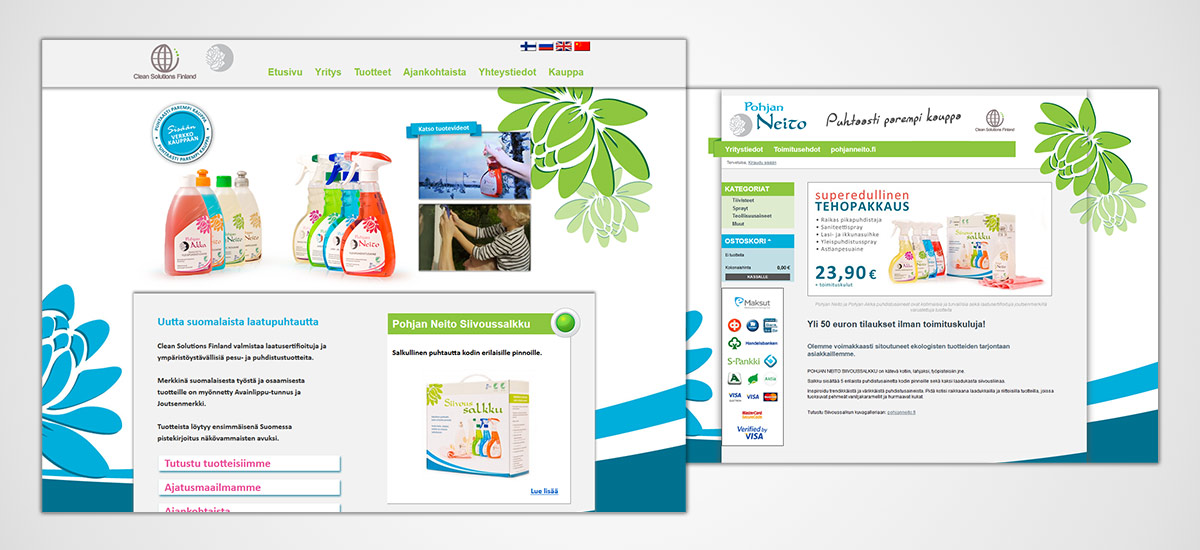Open the woman cleaning window video thumbnail
The height and width of the screenshot is (550, 1200).
point(474,238)
